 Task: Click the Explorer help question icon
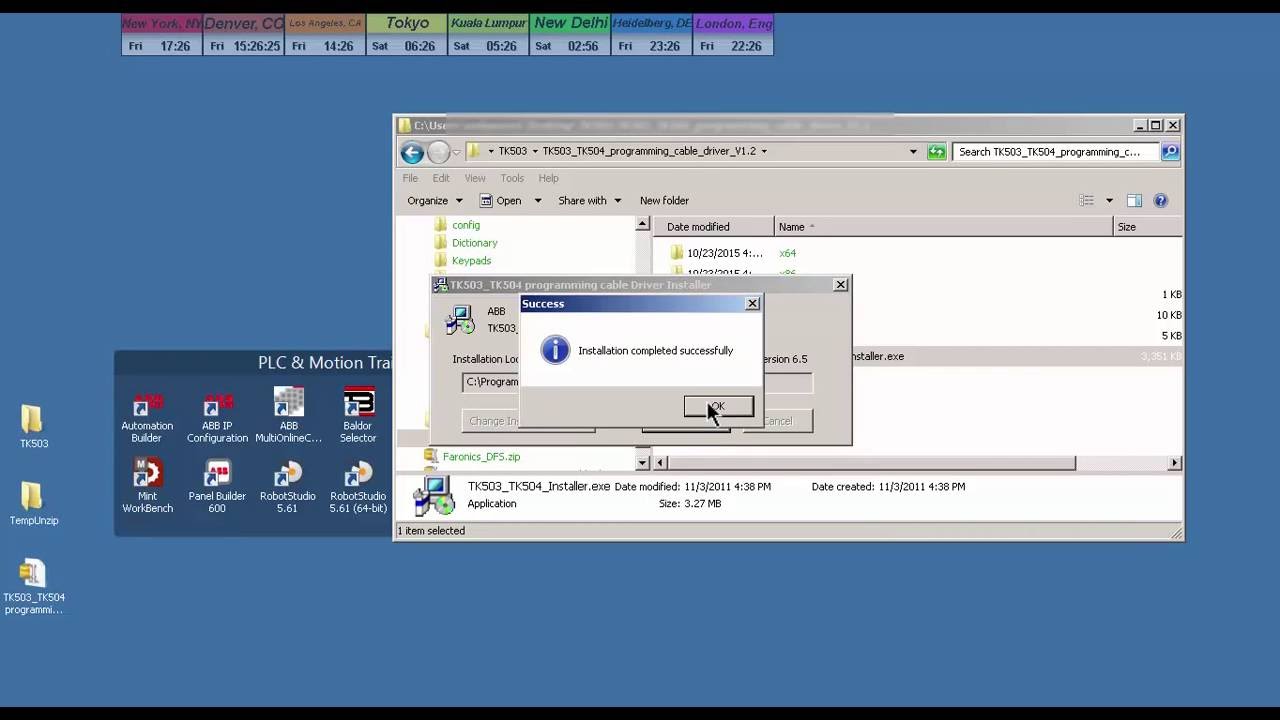[1161, 201]
